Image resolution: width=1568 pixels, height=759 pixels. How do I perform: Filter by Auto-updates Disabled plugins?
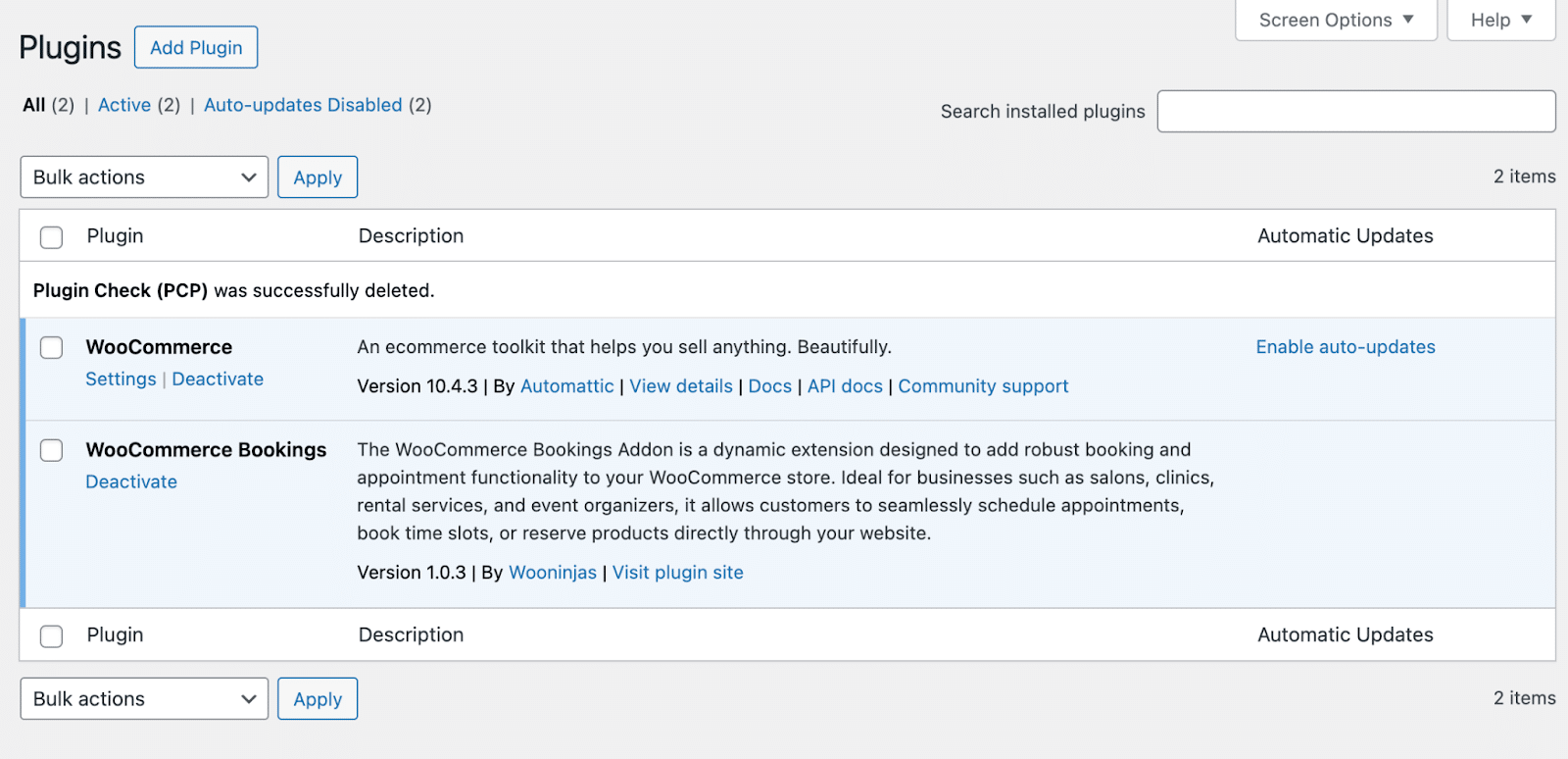(x=303, y=105)
